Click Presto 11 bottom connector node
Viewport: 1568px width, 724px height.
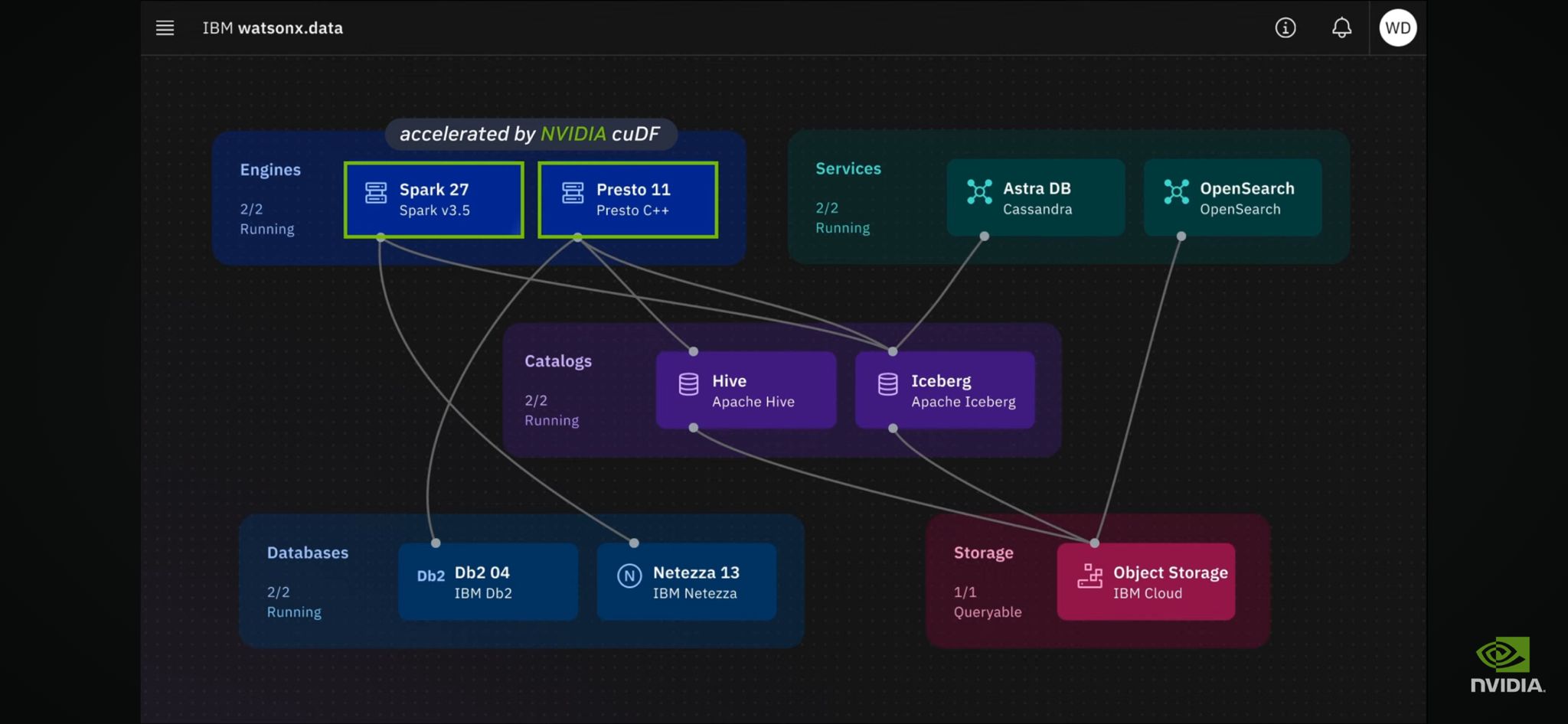pyautogui.click(x=578, y=237)
